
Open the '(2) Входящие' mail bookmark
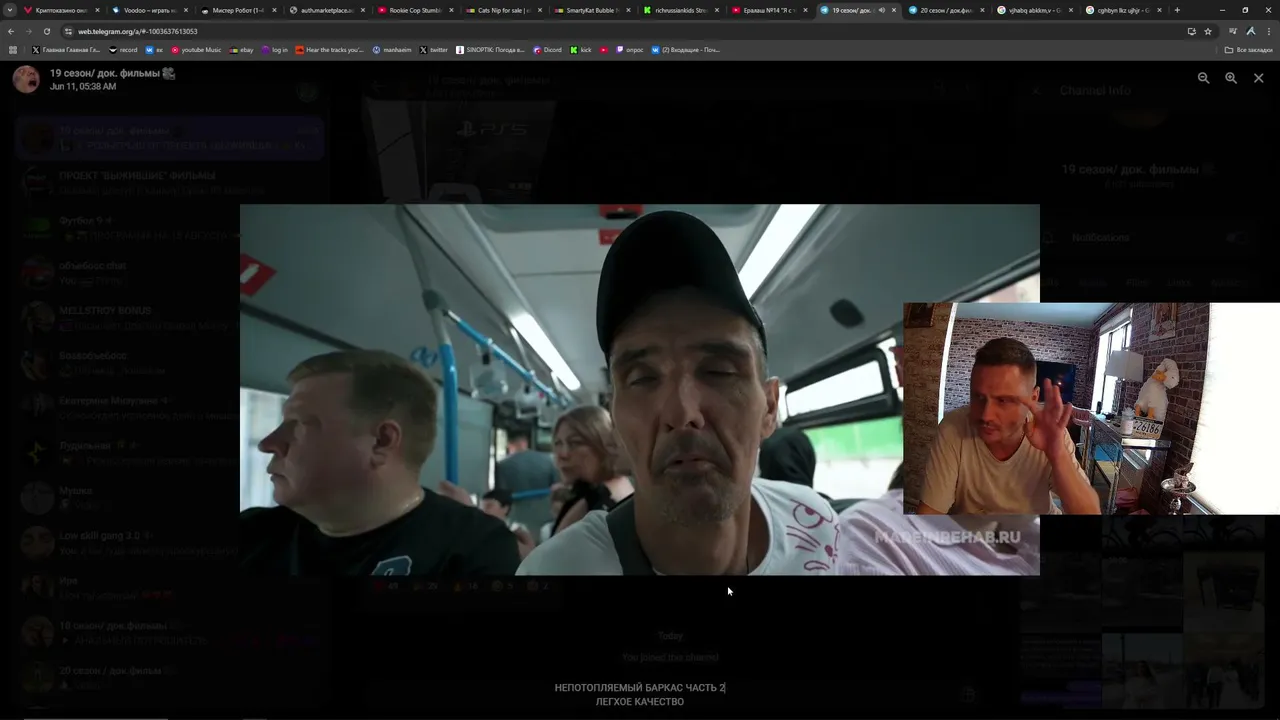686,50
